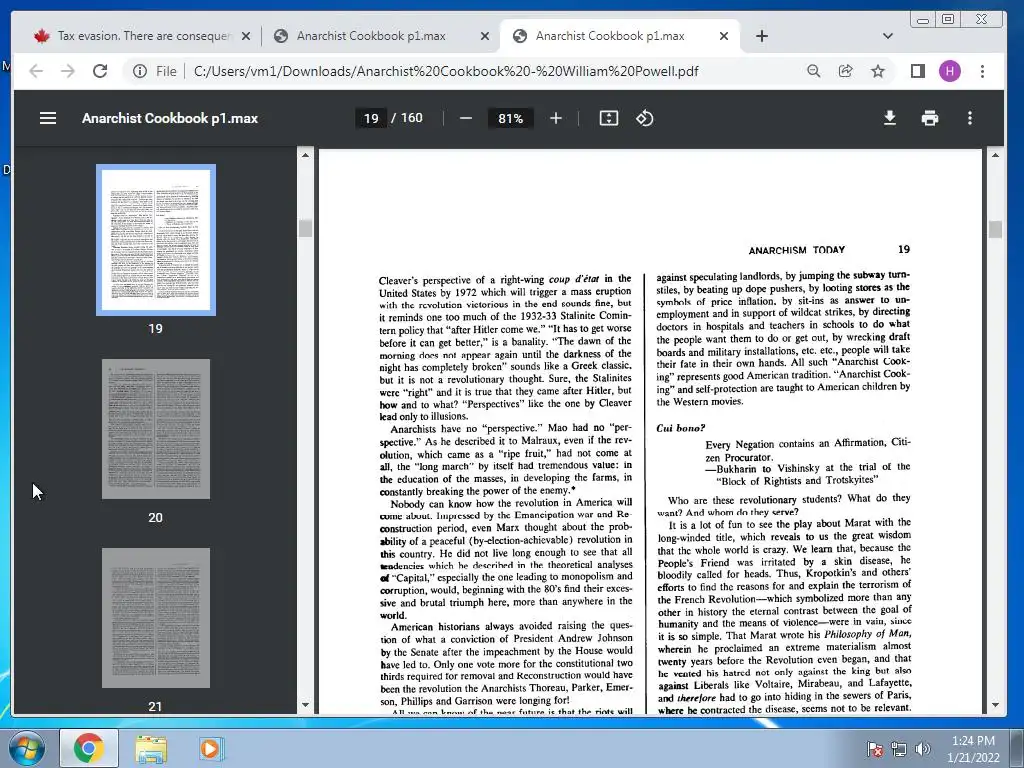Click thumbnail panel scroll up arrow
1024x768 pixels.
pos(305,155)
